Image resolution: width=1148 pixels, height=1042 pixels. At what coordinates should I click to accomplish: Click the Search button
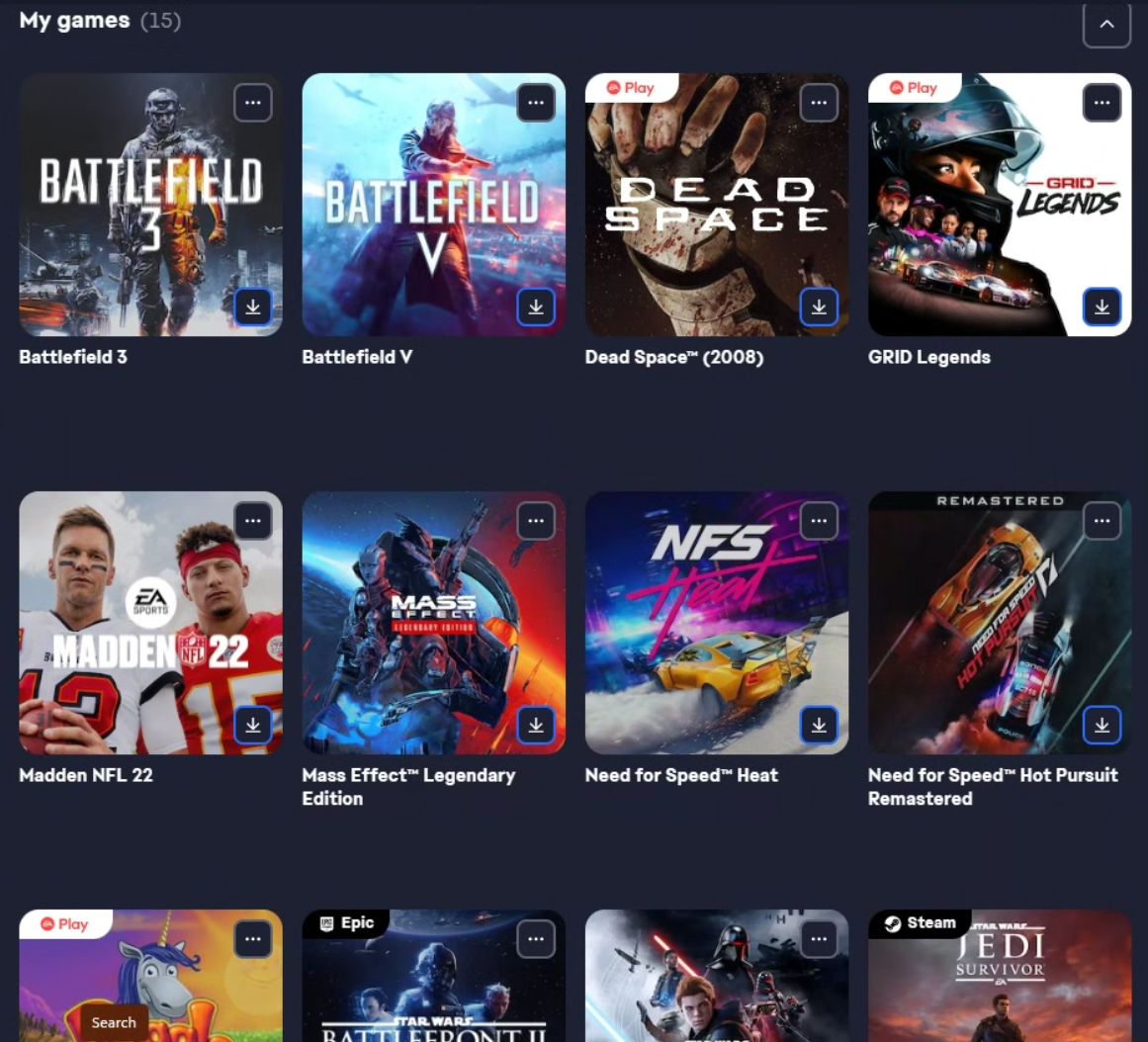[114, 1022]
